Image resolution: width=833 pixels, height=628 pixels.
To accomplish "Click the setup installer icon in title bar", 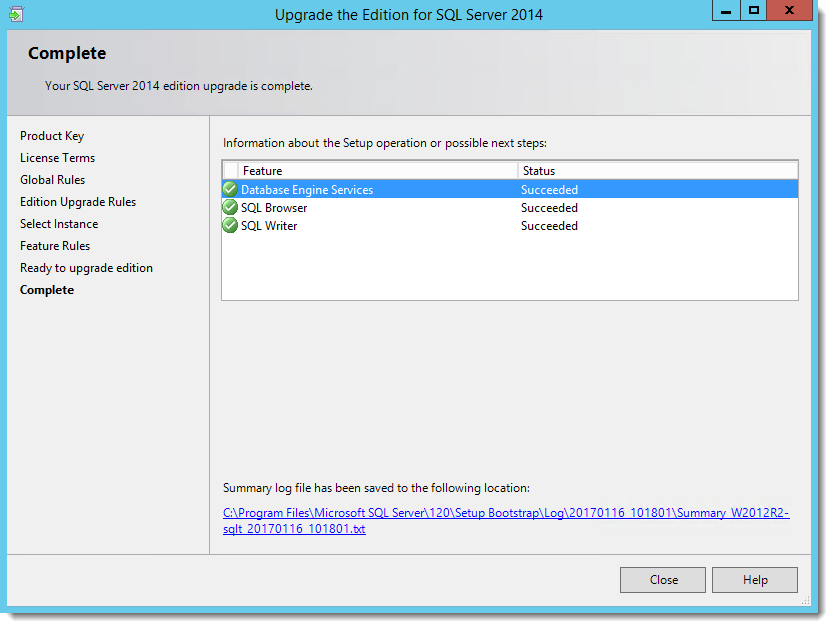I will point(16,14).
